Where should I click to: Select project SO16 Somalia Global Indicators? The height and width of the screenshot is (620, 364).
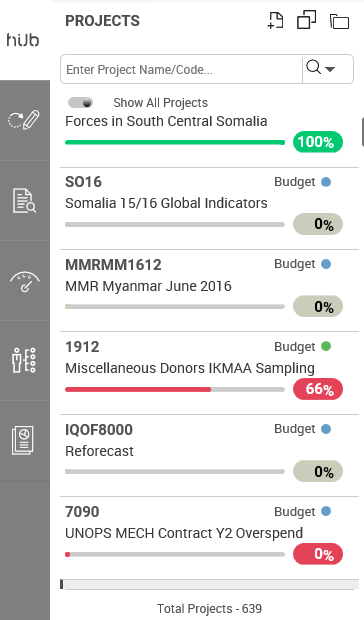click(209, 208)
